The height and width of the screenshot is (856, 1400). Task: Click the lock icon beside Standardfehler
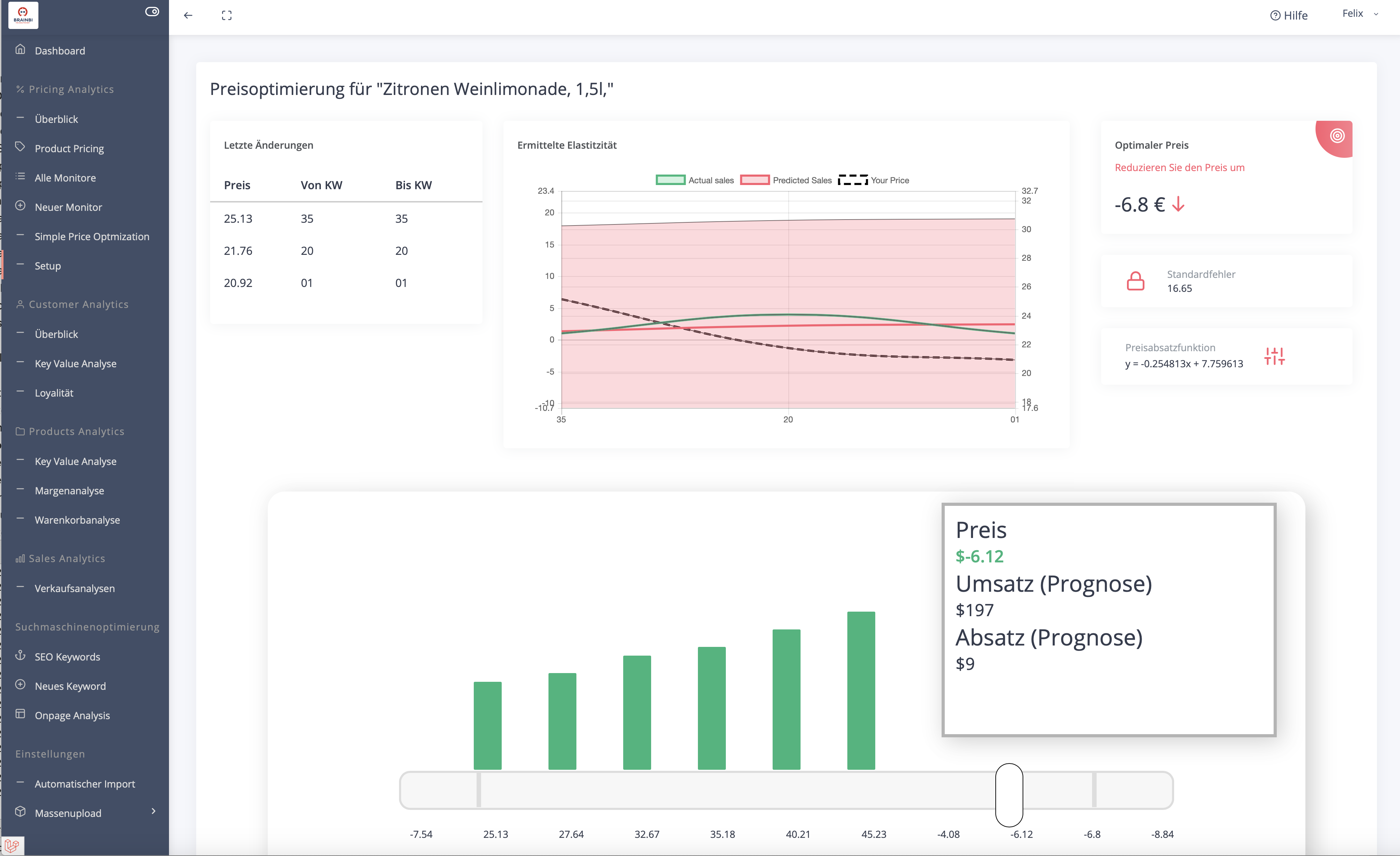click(x=1135, y=281)
